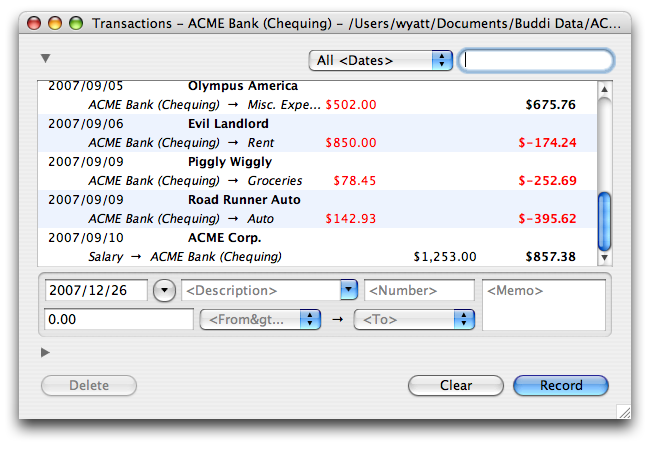The width and height of the screenshot is (656, 449).
Task: Click the Misc. Expe... category text
Action: [x=284, y=105]
